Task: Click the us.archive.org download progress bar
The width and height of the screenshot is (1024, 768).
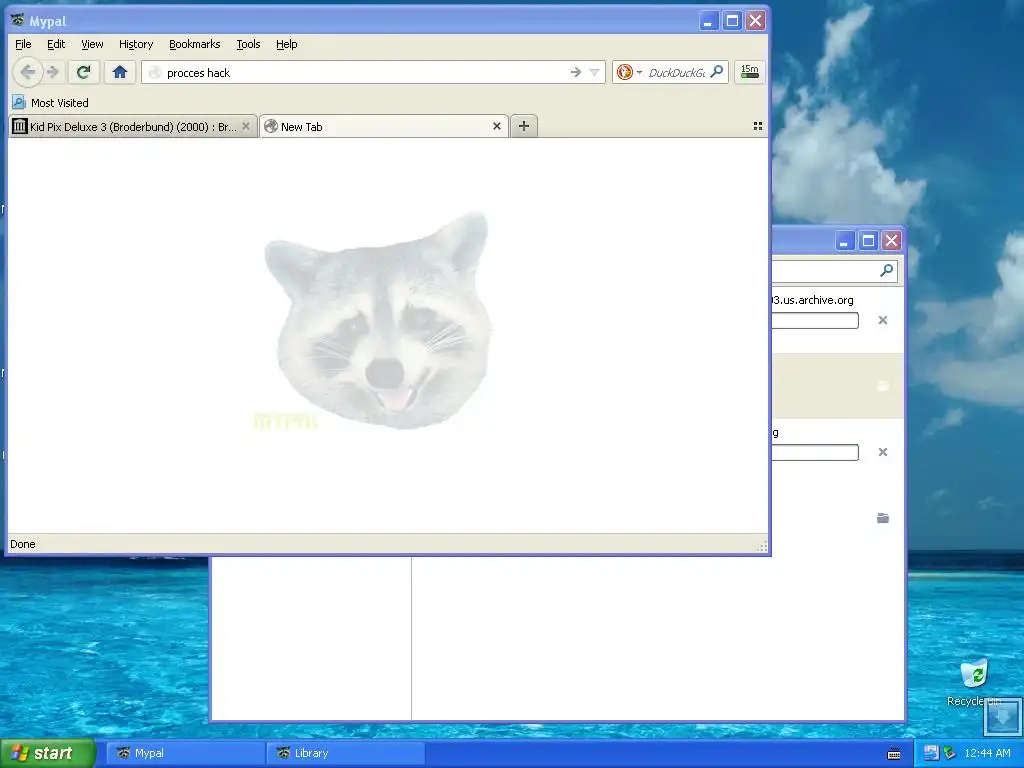Action: 815,320
